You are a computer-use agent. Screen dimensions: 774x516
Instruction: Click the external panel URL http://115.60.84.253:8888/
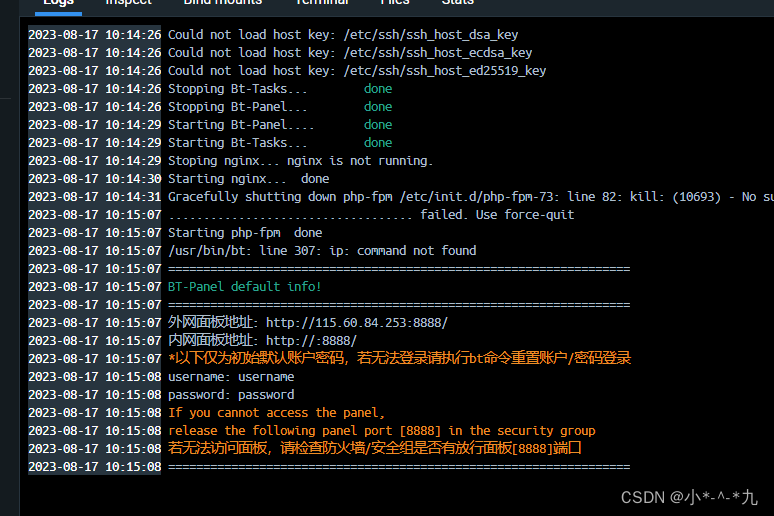pos(357,323)
